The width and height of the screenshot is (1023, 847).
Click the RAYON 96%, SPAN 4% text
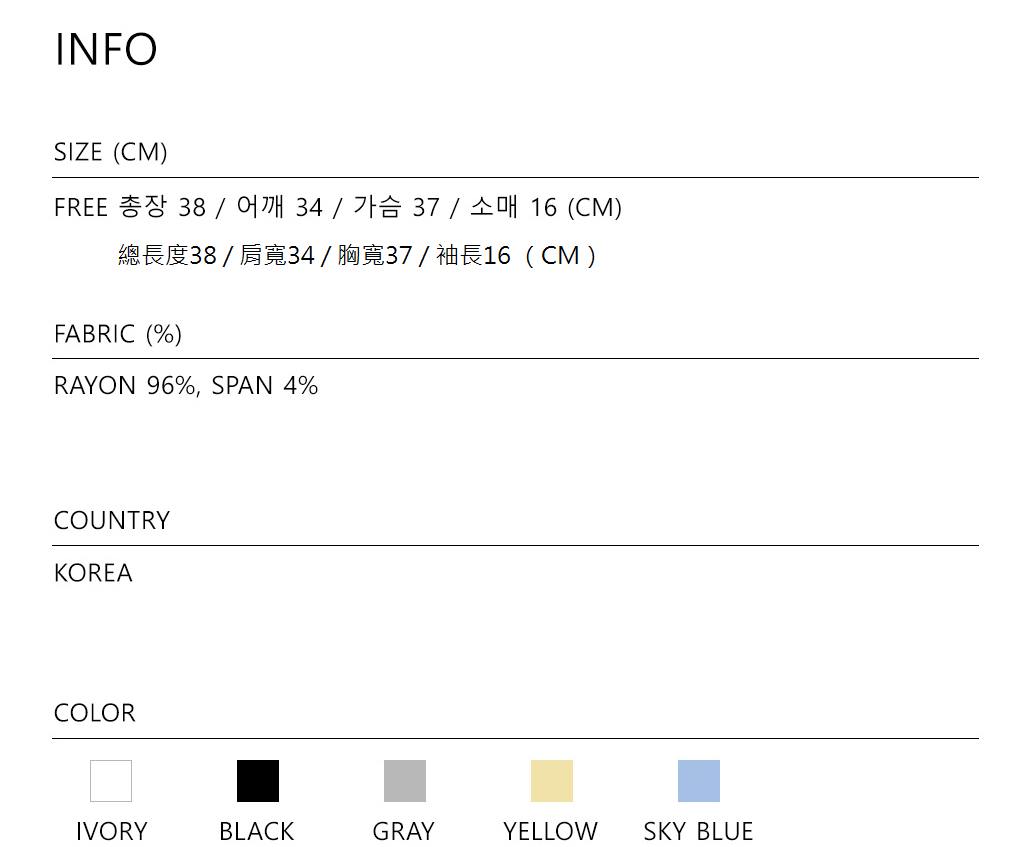(186, 386)
